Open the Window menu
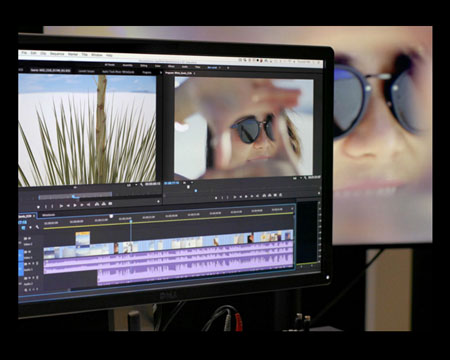The height and width of the screenshot is (360, 450). pos(97,55)
